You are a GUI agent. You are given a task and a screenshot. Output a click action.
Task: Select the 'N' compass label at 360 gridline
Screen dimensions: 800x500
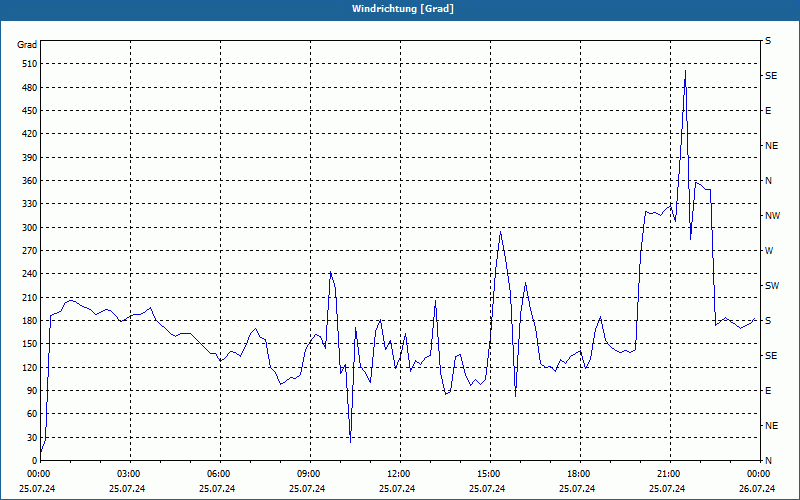tap(768, 181)
